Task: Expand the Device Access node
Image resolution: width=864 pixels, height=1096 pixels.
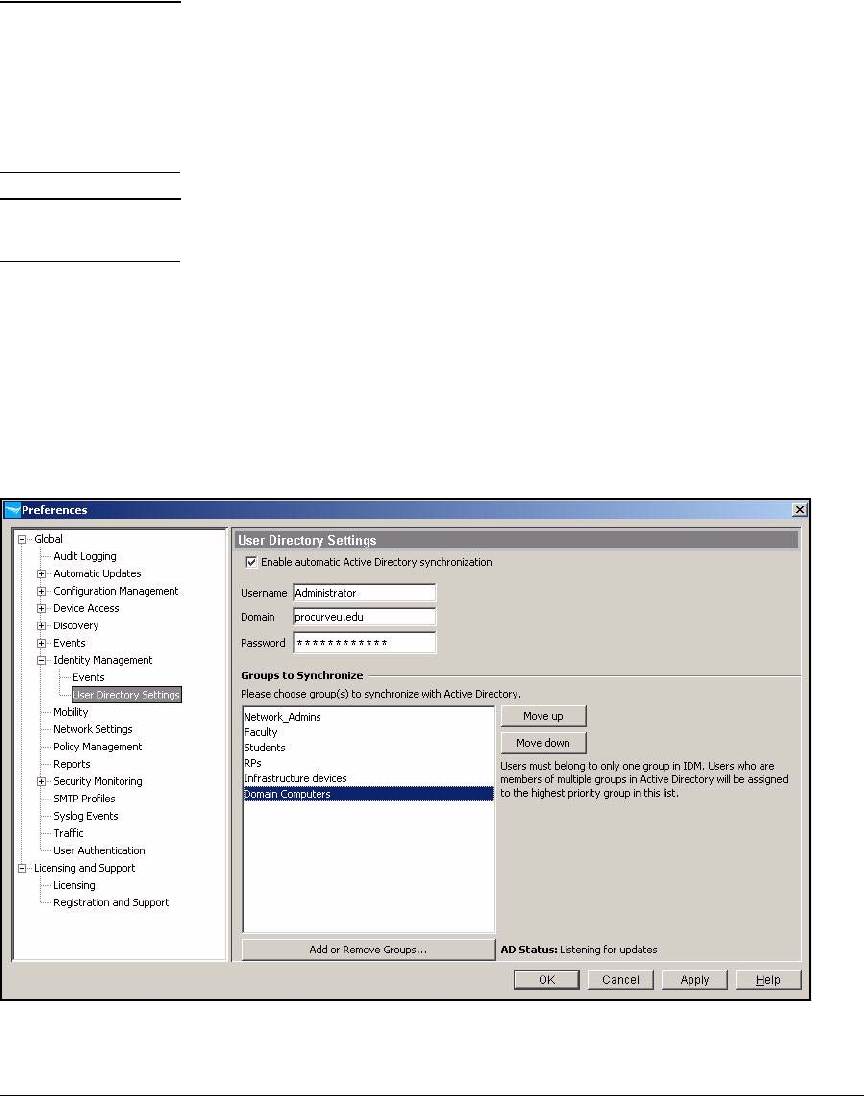Action: coord(41,608)
